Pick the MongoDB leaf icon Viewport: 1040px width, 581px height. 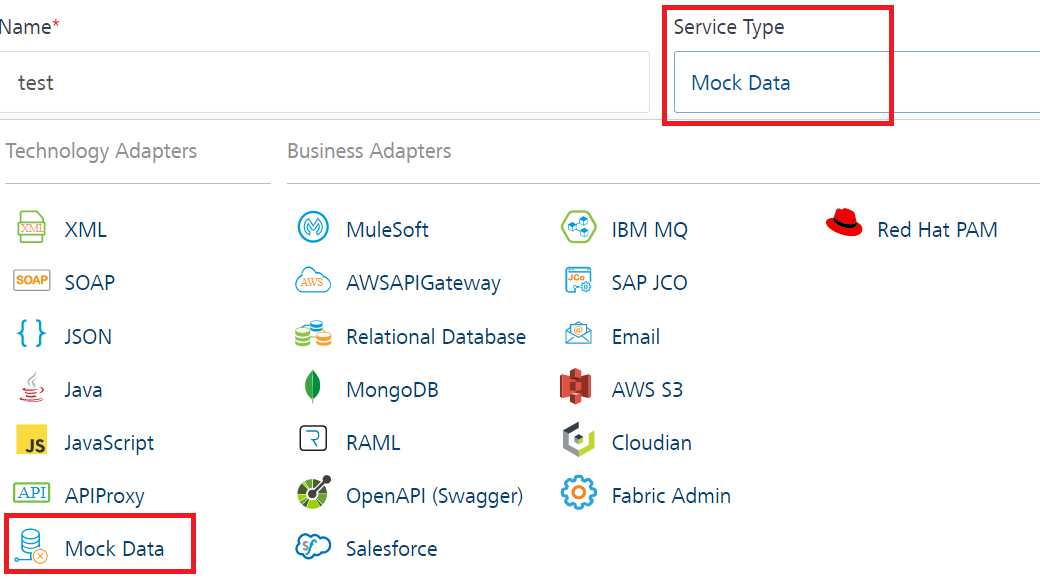313,388
